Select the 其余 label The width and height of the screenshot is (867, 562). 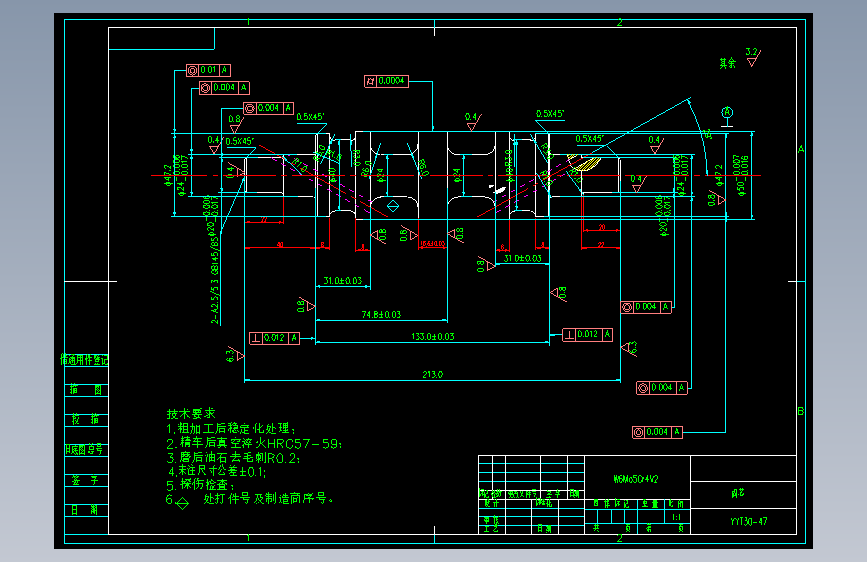[x=728, y=63]
